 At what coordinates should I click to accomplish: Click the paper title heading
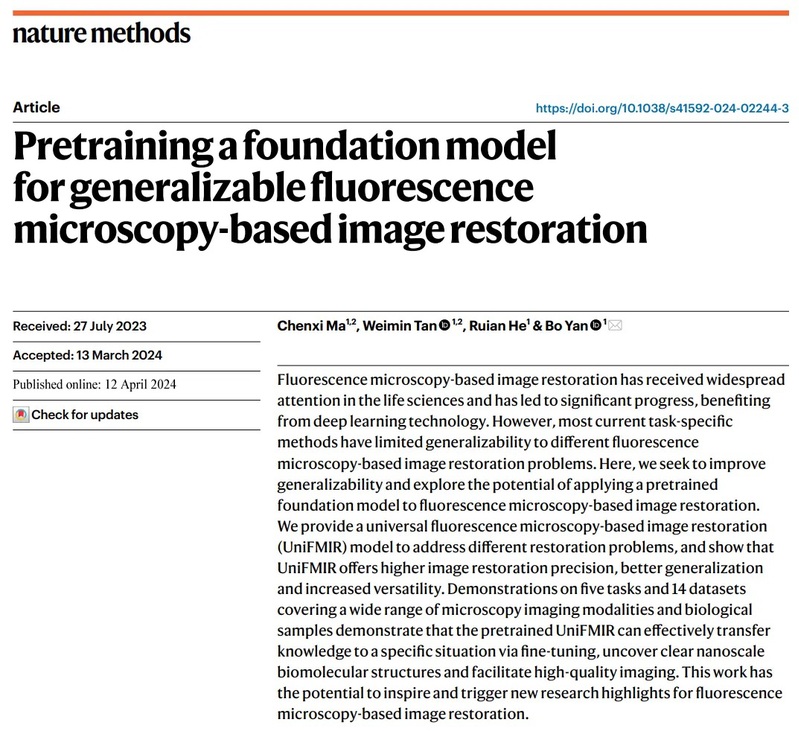(330, 189)
